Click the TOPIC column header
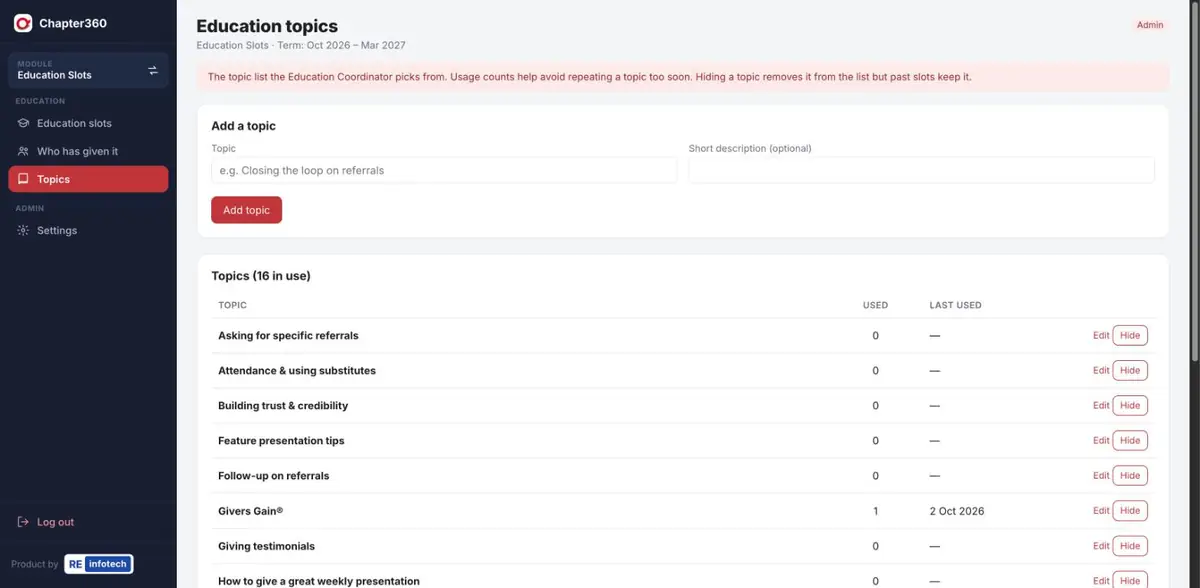 (232, 305)
